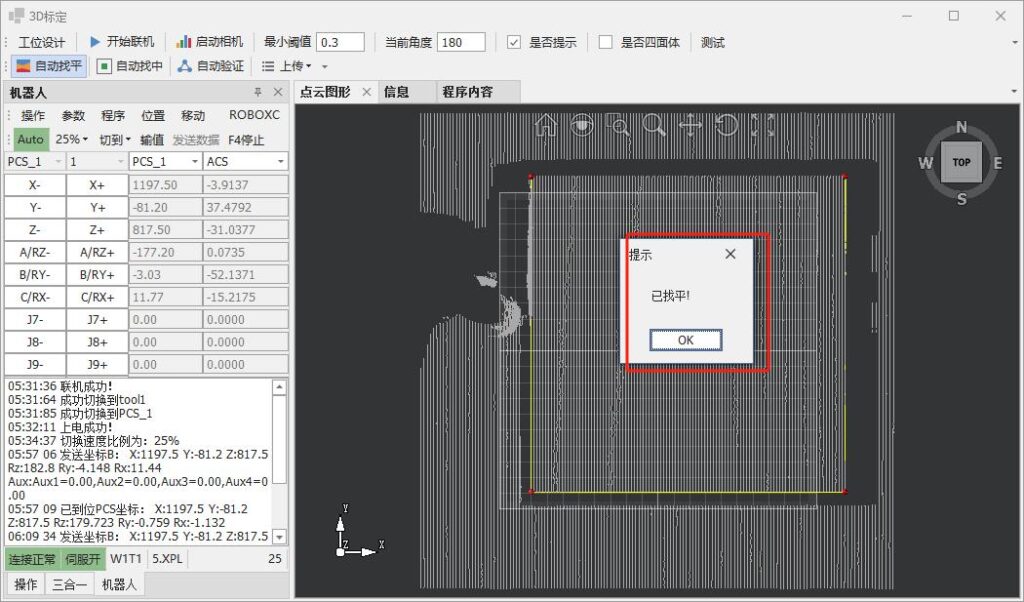Click the X+ jog button
This screenshot has width=1024, height=602.
(x=97, y=184)
